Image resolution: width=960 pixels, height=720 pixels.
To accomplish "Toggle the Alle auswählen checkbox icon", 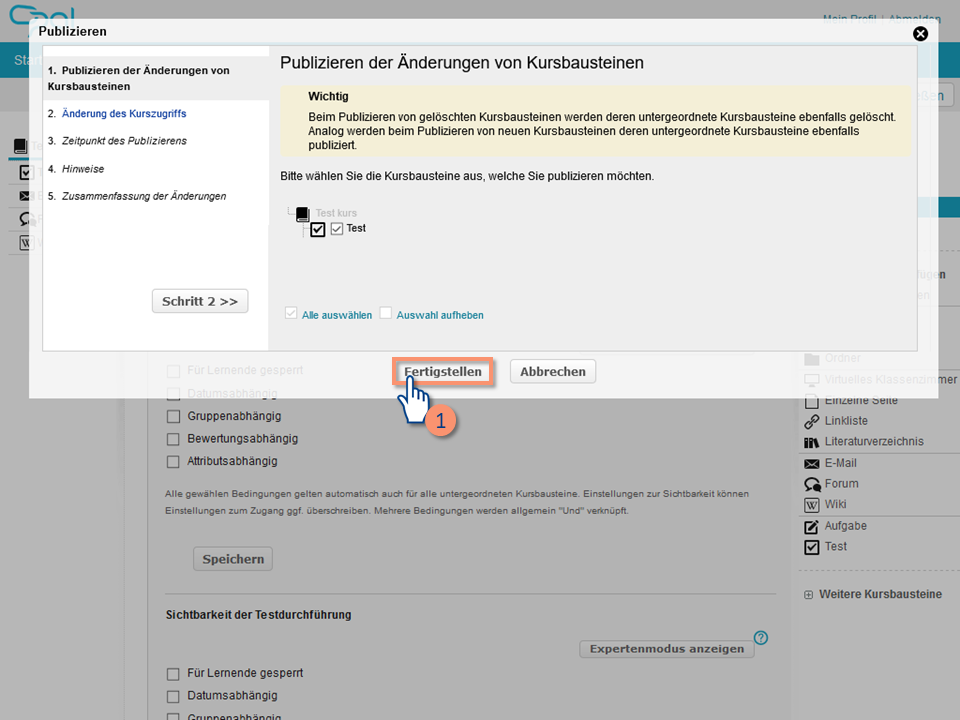I will [291, 313].
